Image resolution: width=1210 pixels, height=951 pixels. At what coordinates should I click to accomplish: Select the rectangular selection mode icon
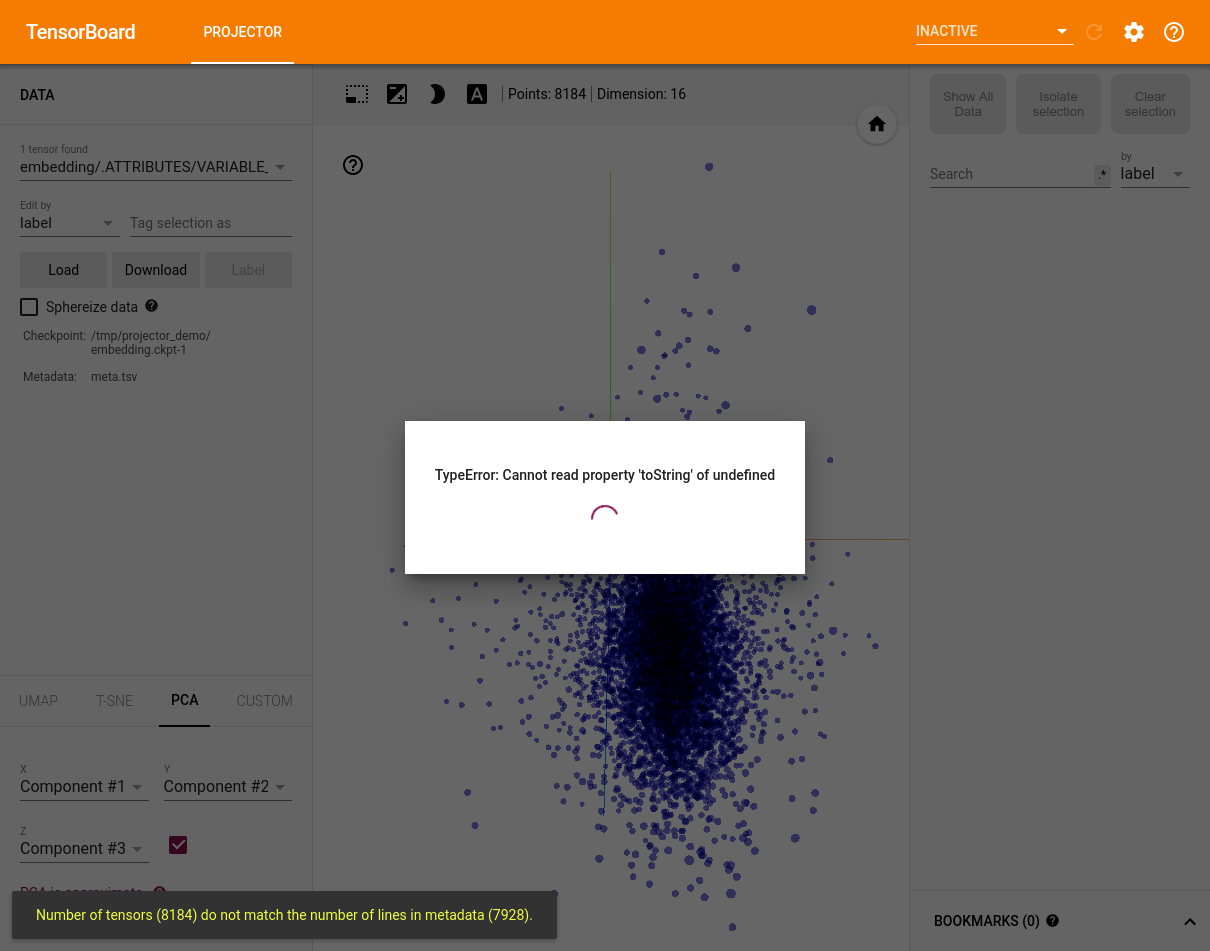[x=357, y=93]
